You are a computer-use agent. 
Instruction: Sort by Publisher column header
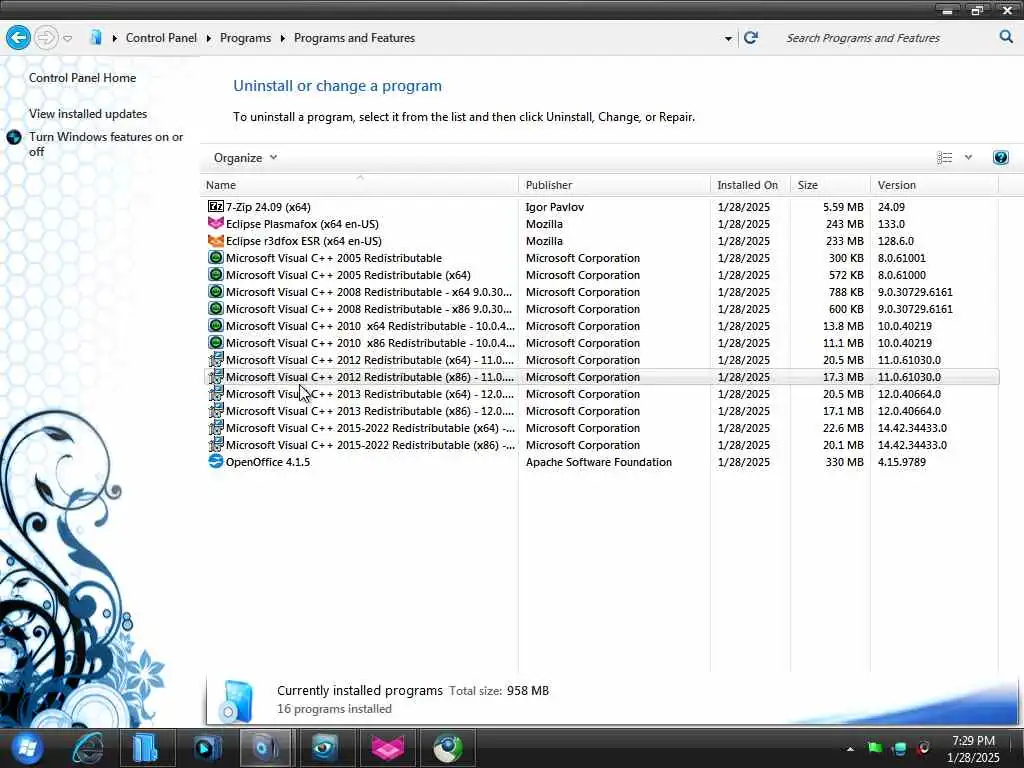615,185
